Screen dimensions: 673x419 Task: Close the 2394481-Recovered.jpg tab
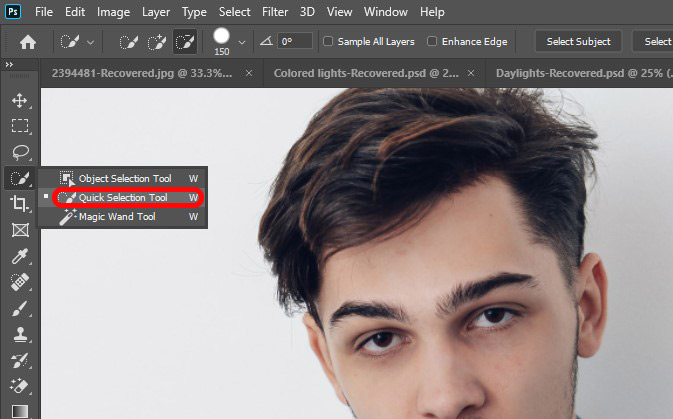249,73
